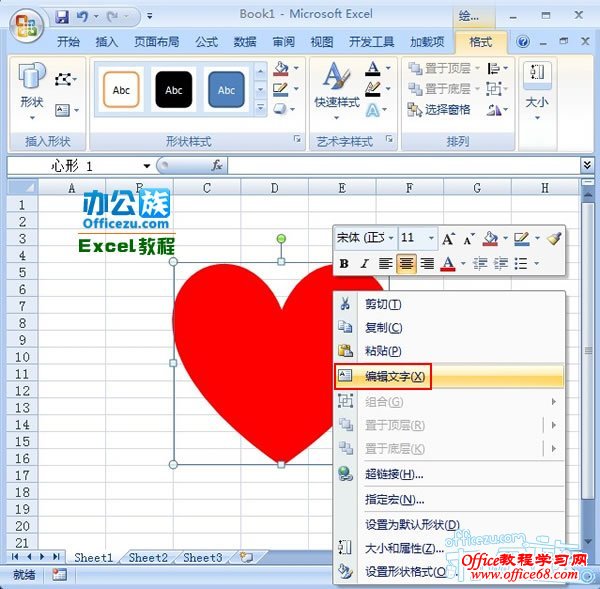
Task: Choose 超链接(H)... in the context menu
Action: pyautogui.click(x=449, y=475)
